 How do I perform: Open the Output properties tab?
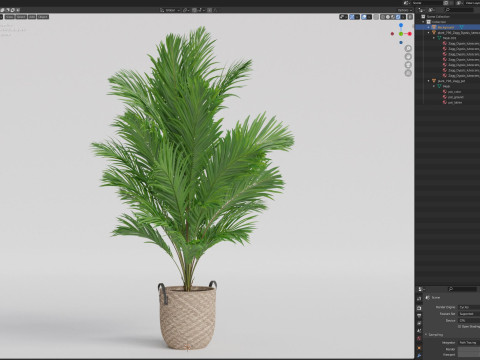419,316
